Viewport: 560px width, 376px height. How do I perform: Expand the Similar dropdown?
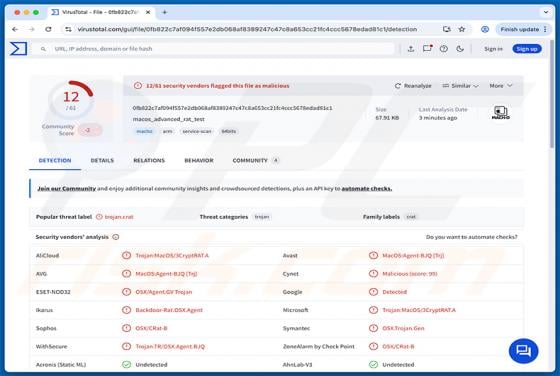coord(460,86)
